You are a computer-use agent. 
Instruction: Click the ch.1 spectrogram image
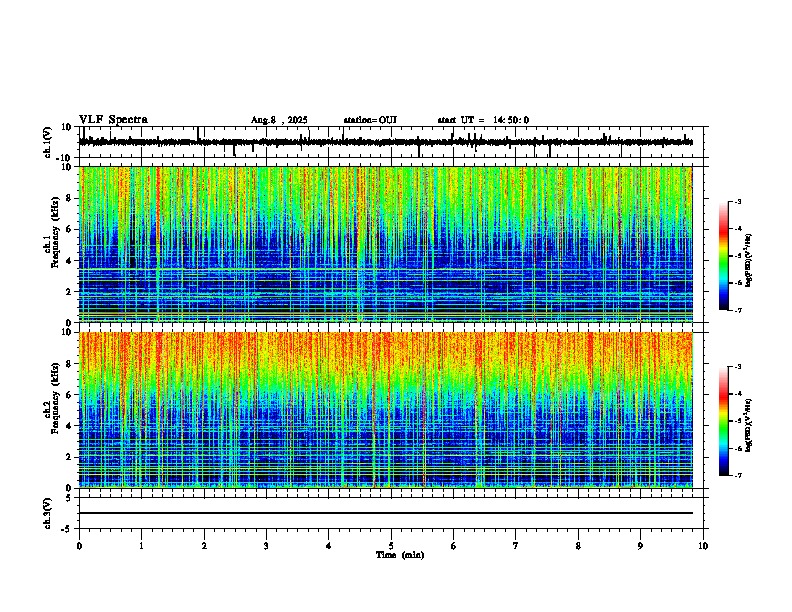386,244
